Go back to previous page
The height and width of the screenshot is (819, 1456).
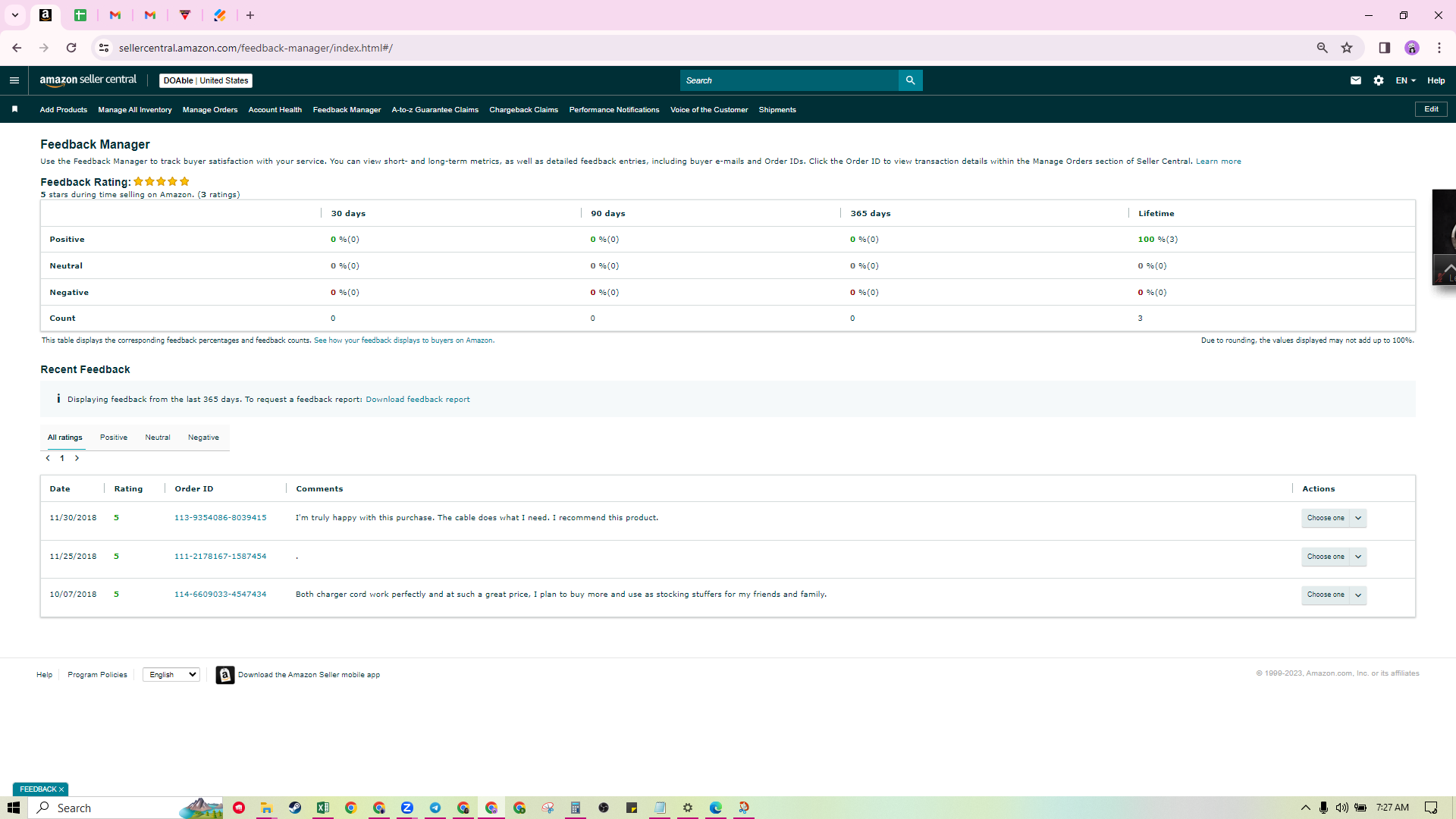pyautogui.click(x=17, y=48)
